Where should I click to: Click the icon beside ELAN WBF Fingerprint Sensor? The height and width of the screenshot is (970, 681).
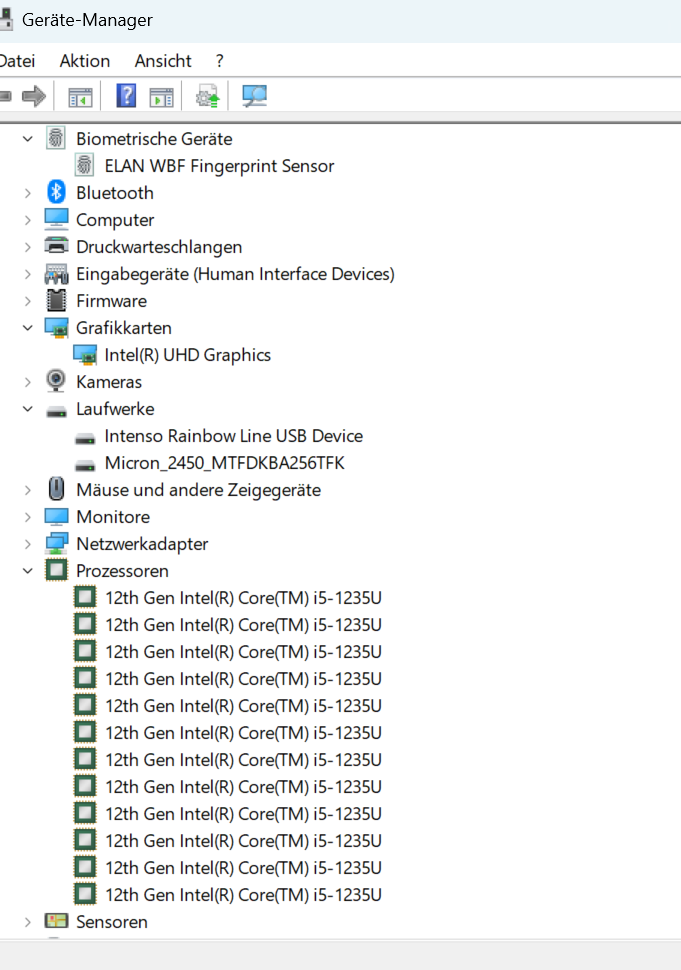coord(84,165)
